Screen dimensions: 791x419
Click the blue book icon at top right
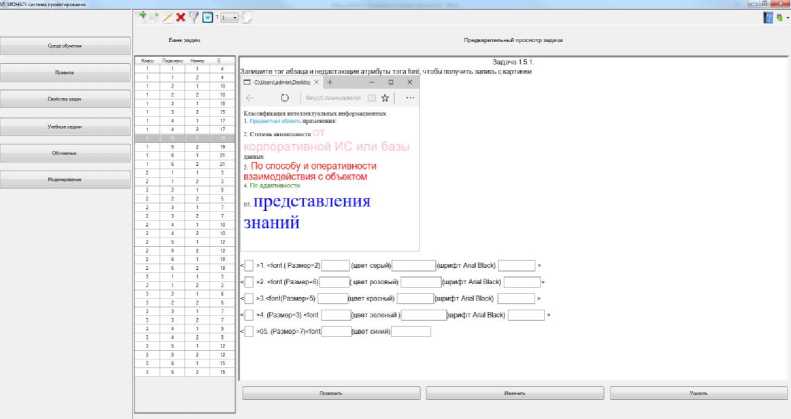(x=768, y=17)
